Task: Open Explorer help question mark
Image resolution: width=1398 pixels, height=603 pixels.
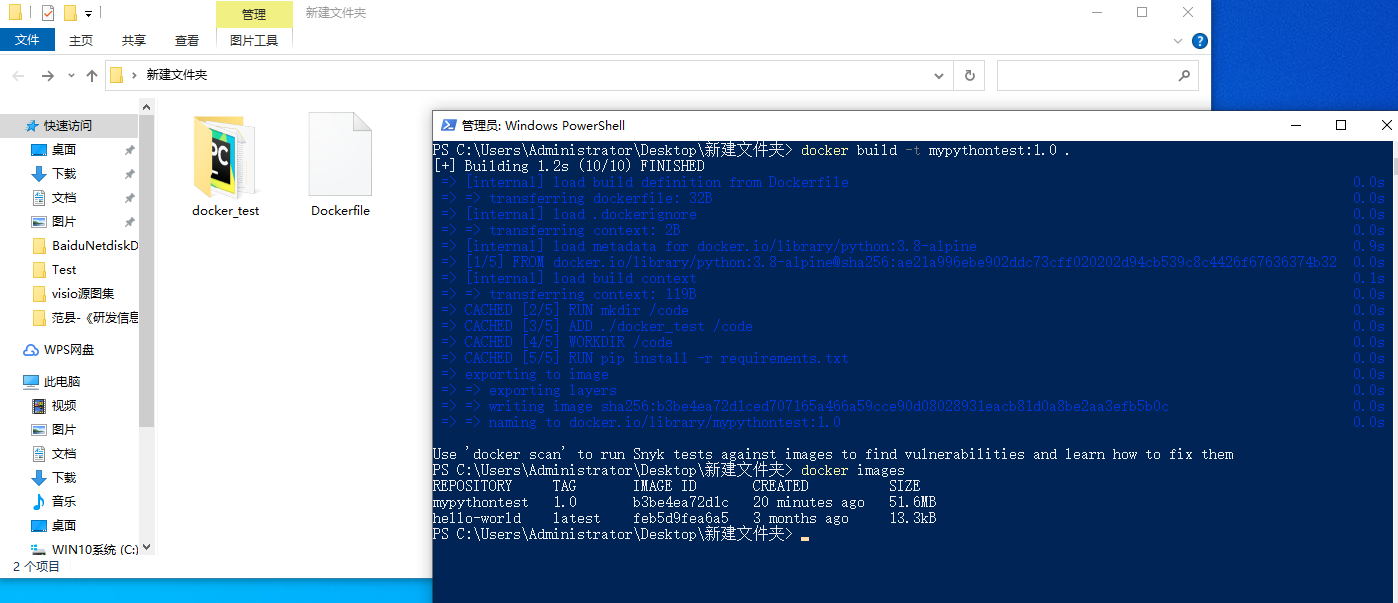Action: click(1200, 41)
